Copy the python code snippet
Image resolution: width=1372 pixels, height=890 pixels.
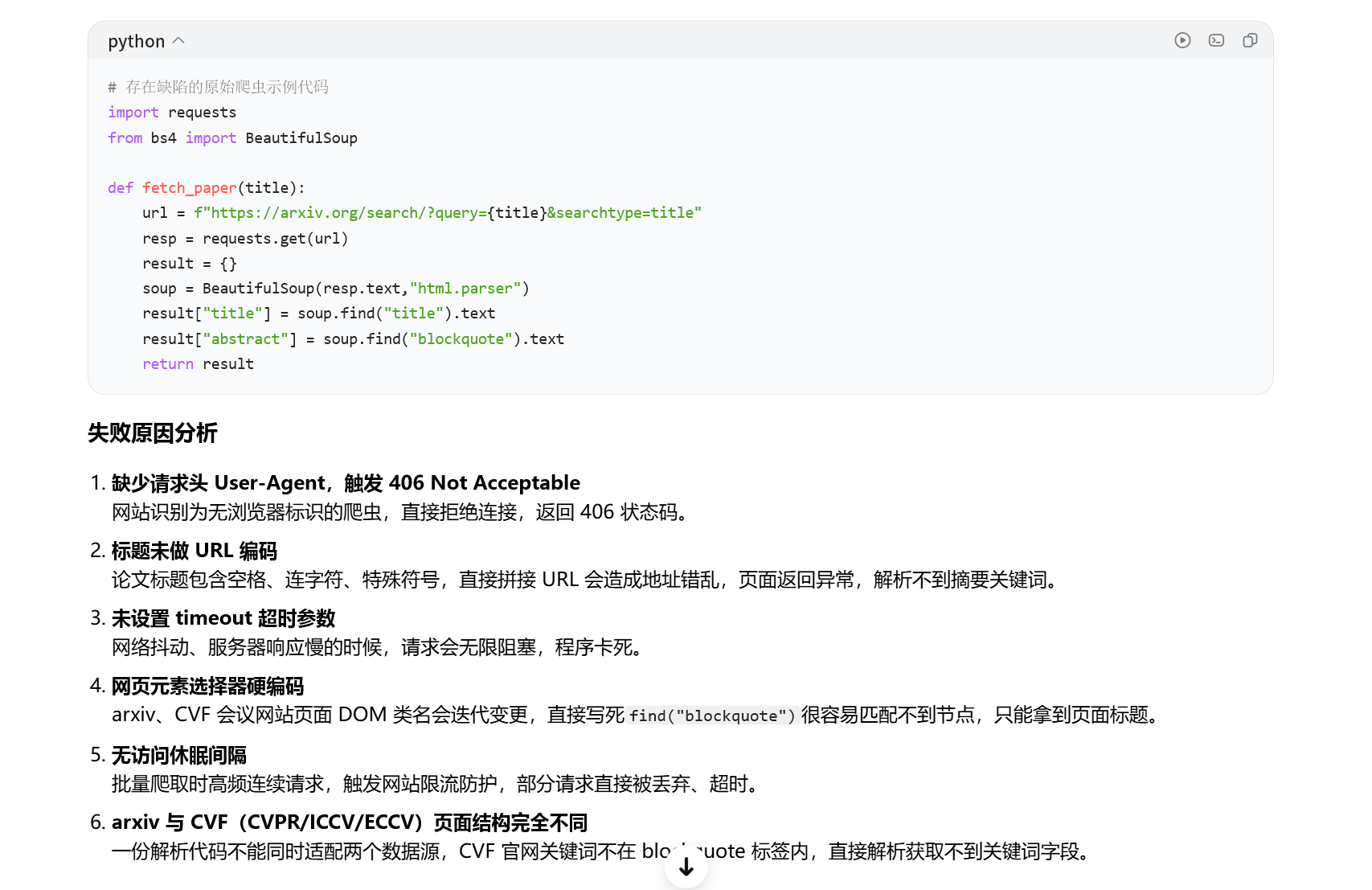(x=1250, y=40)
